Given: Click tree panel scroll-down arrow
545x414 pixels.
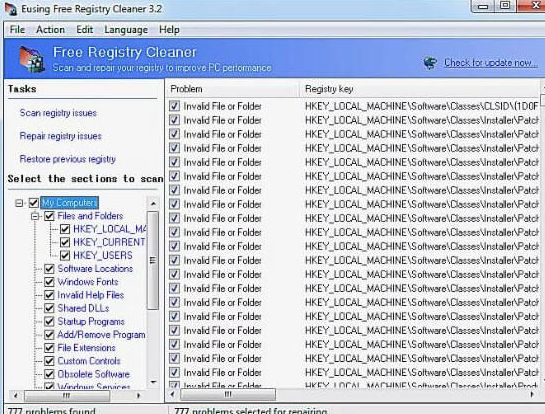Looking at the screenshot, I should [153, 382].
